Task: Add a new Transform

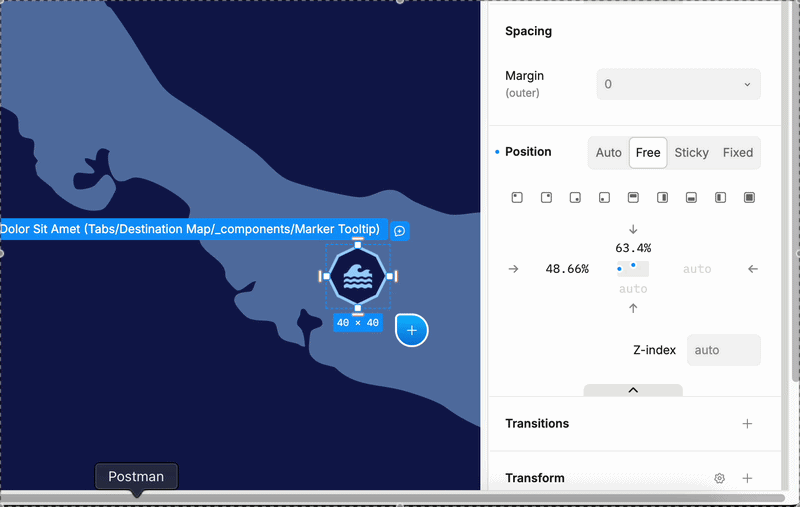Action: (x=747, y=478)
